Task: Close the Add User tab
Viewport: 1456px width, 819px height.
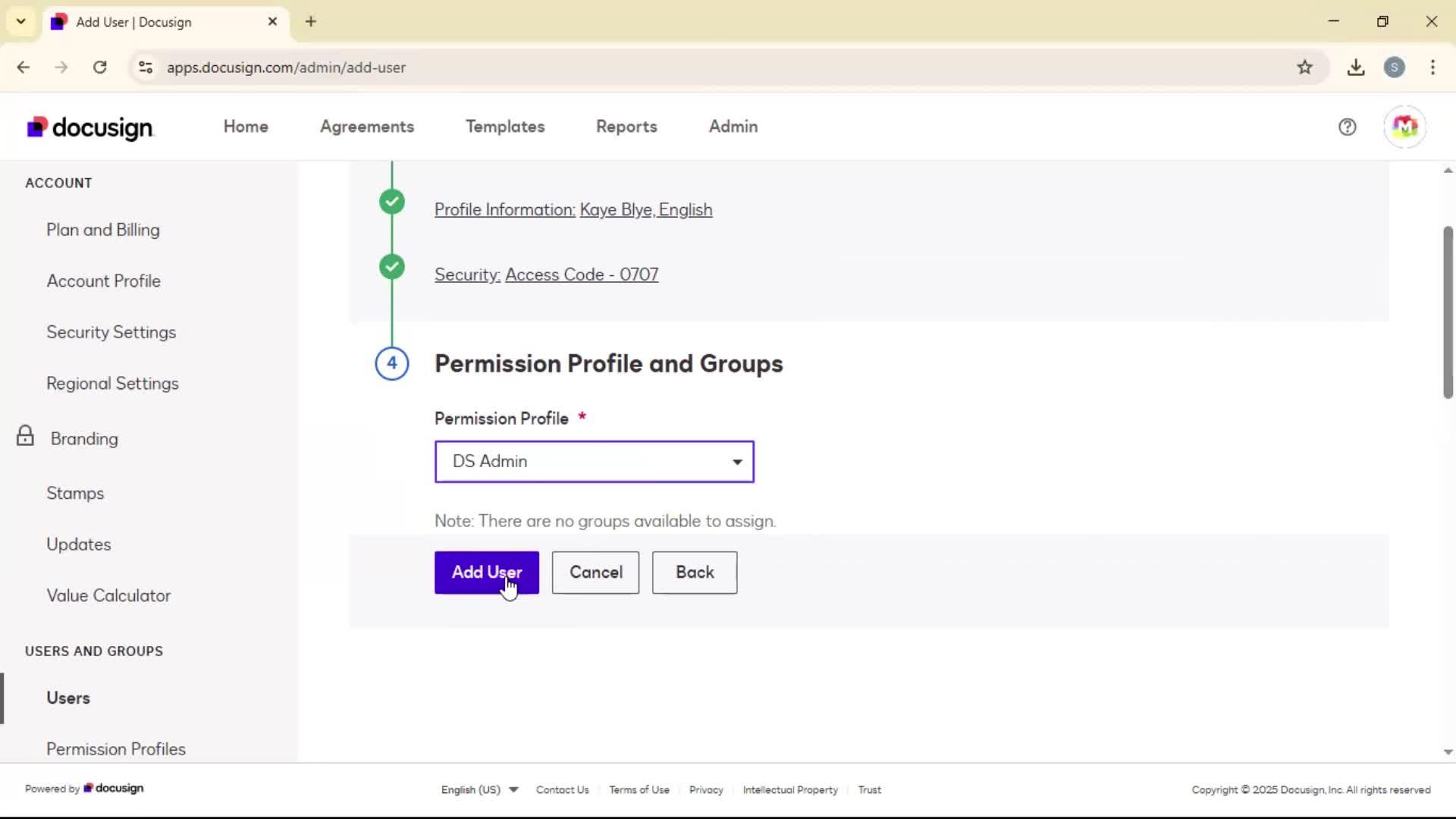Action: point(272,21)
